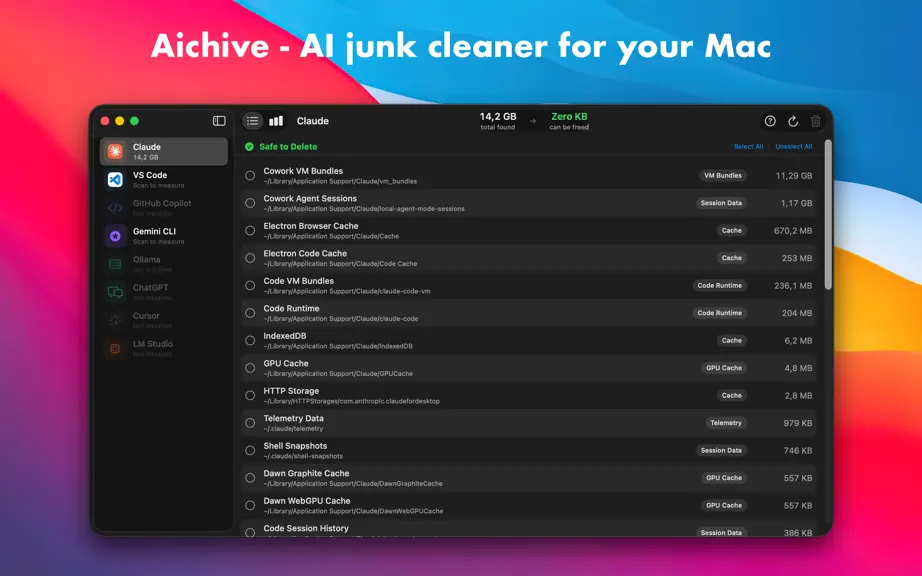The width and height of the screenshot is (922, 576).
Task: Check the GPU Cache circle
Action: (250, 368)
